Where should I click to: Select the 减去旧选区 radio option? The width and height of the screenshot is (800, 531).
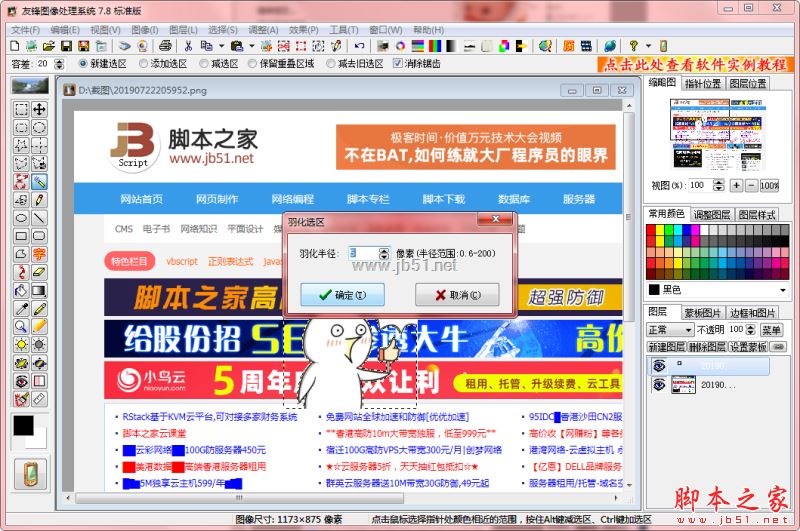[x=355, y=64]
